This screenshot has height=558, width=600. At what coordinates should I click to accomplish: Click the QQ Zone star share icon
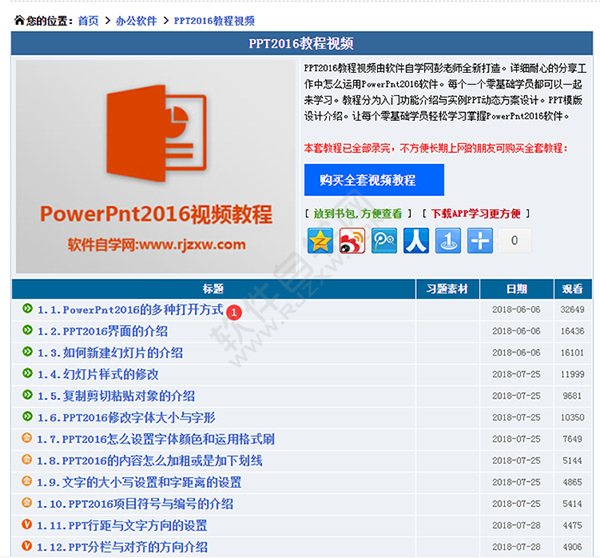click(x=320, y=241)
